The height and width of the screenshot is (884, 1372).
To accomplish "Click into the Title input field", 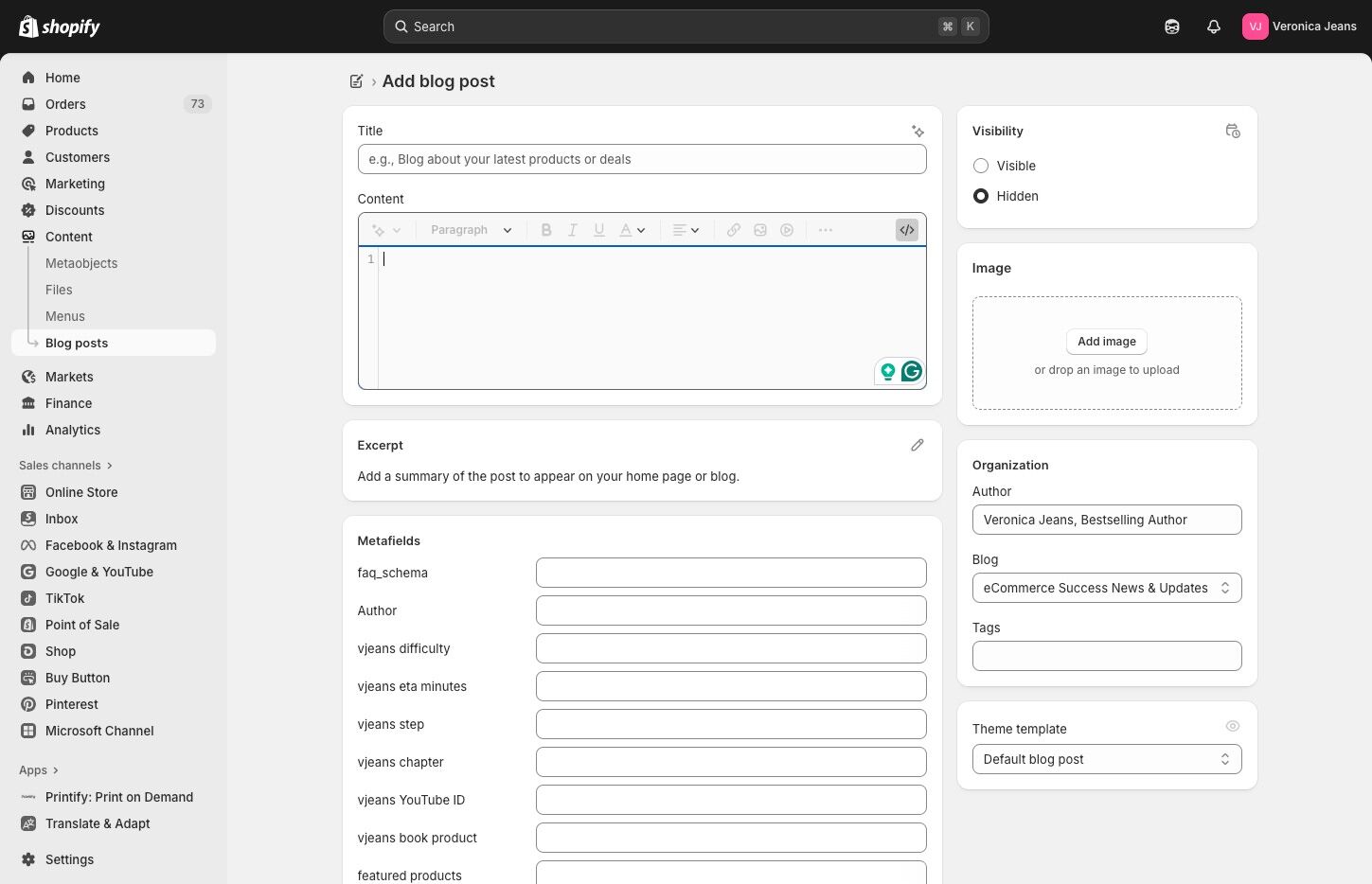I will pos(641,159).
